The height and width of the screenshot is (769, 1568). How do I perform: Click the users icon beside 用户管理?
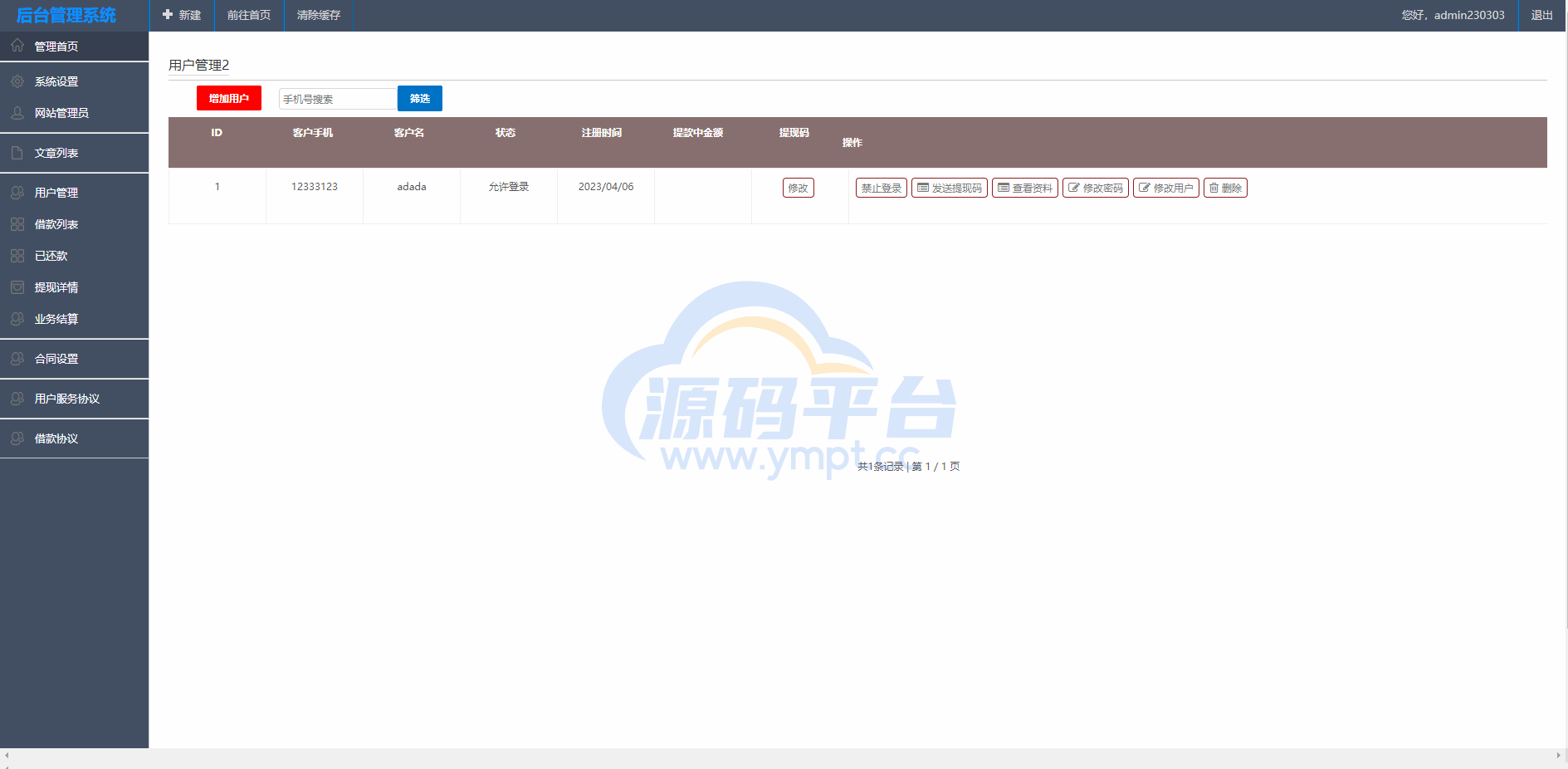coord(17,193)
